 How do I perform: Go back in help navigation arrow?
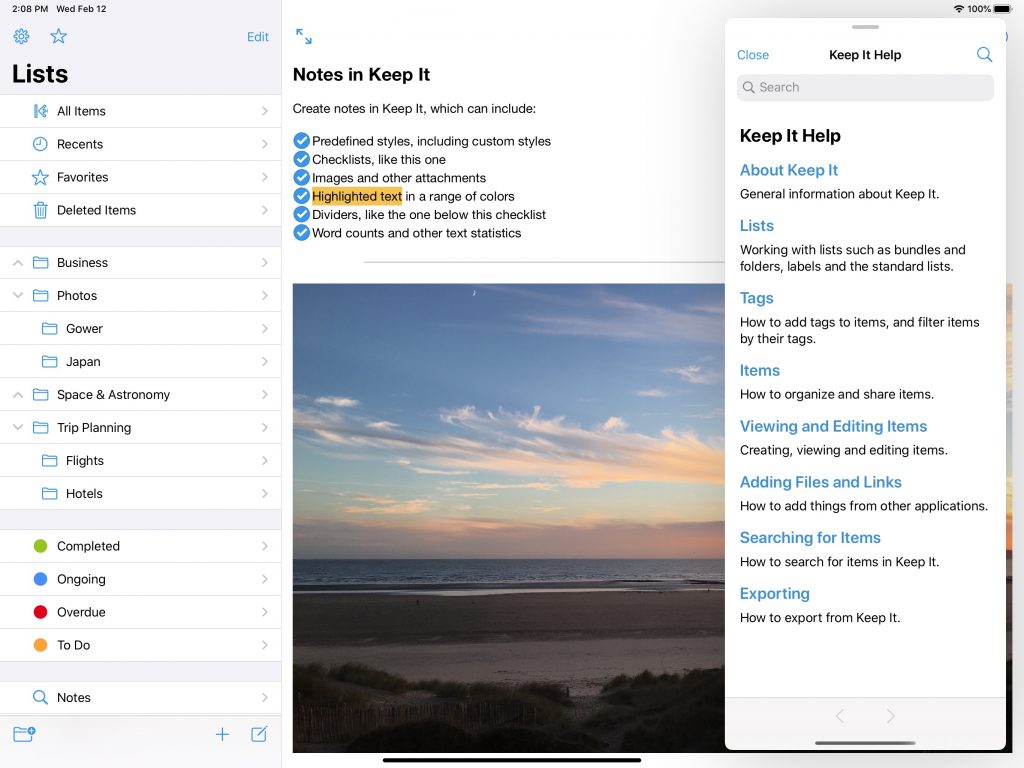click(x=840, y=716)
